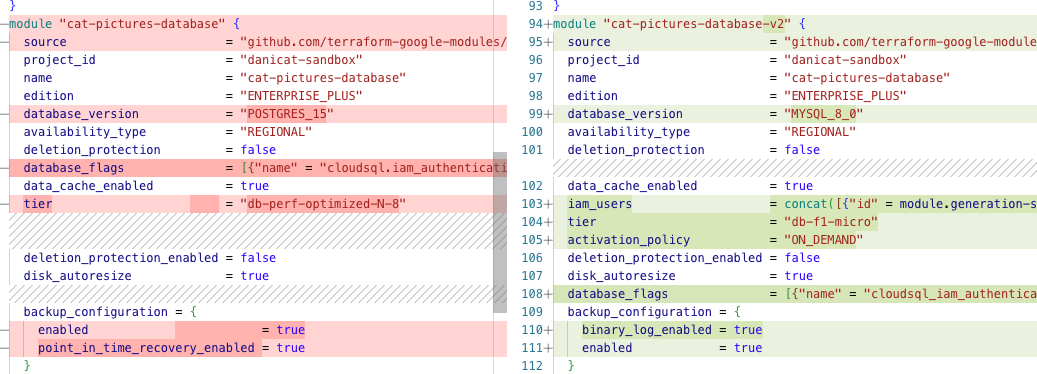Select the "db-perf-optimized-N-8" tier value

(322, 204)
